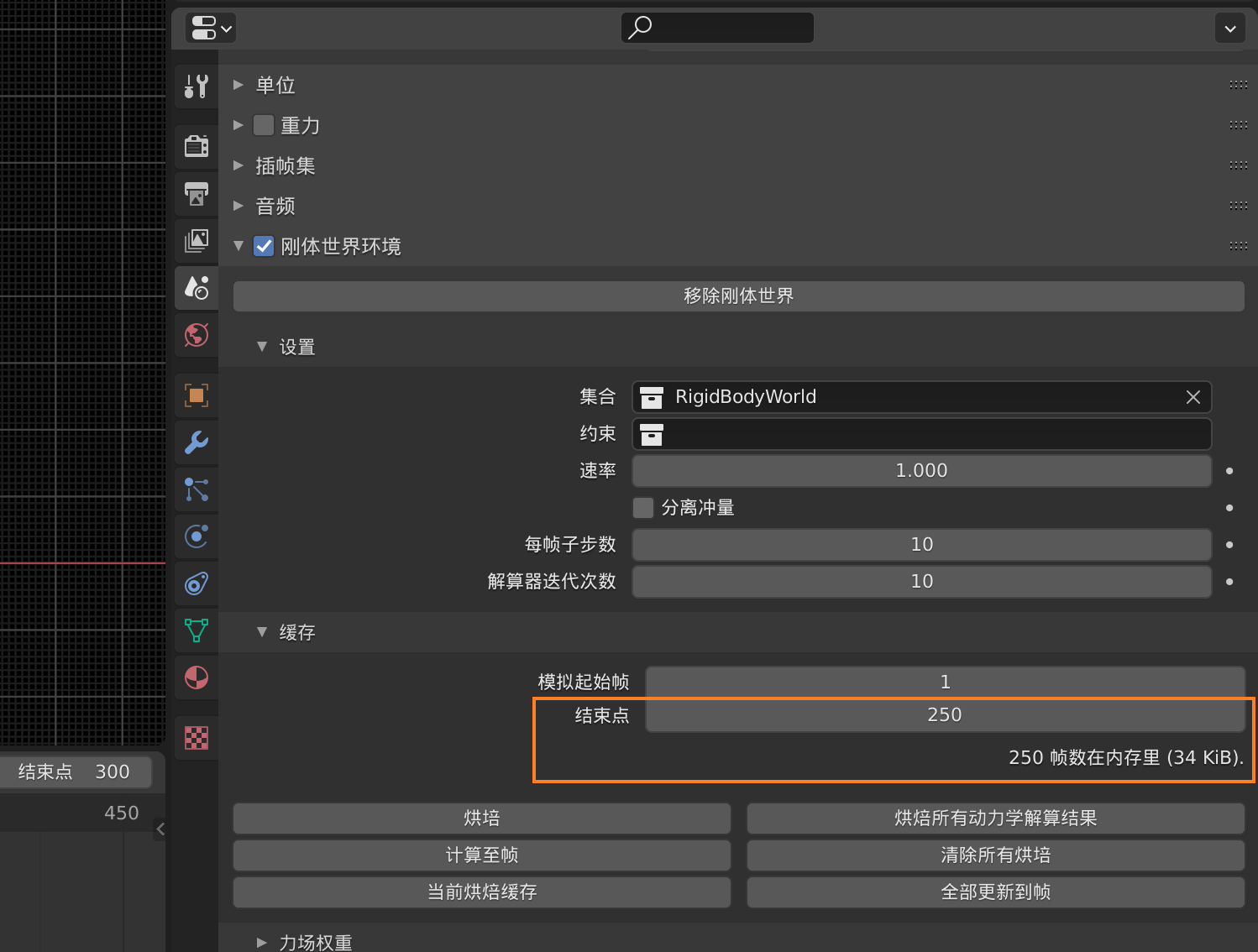Open the Modifiers wrench tab

tap(197, 442)
